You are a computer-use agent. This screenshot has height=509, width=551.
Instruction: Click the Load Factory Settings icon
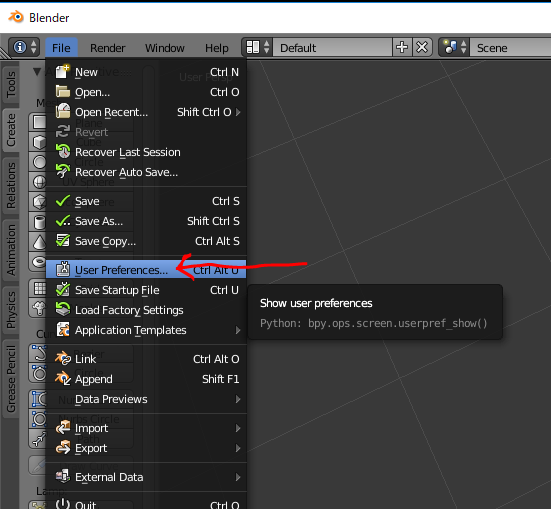63,310
